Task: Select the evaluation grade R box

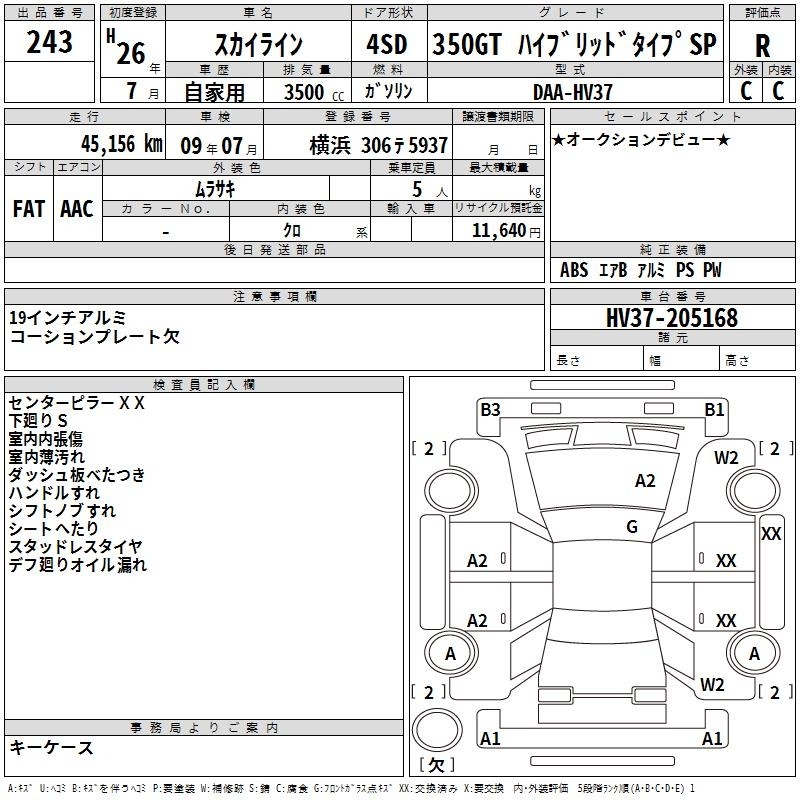Action: click(762, 45)
